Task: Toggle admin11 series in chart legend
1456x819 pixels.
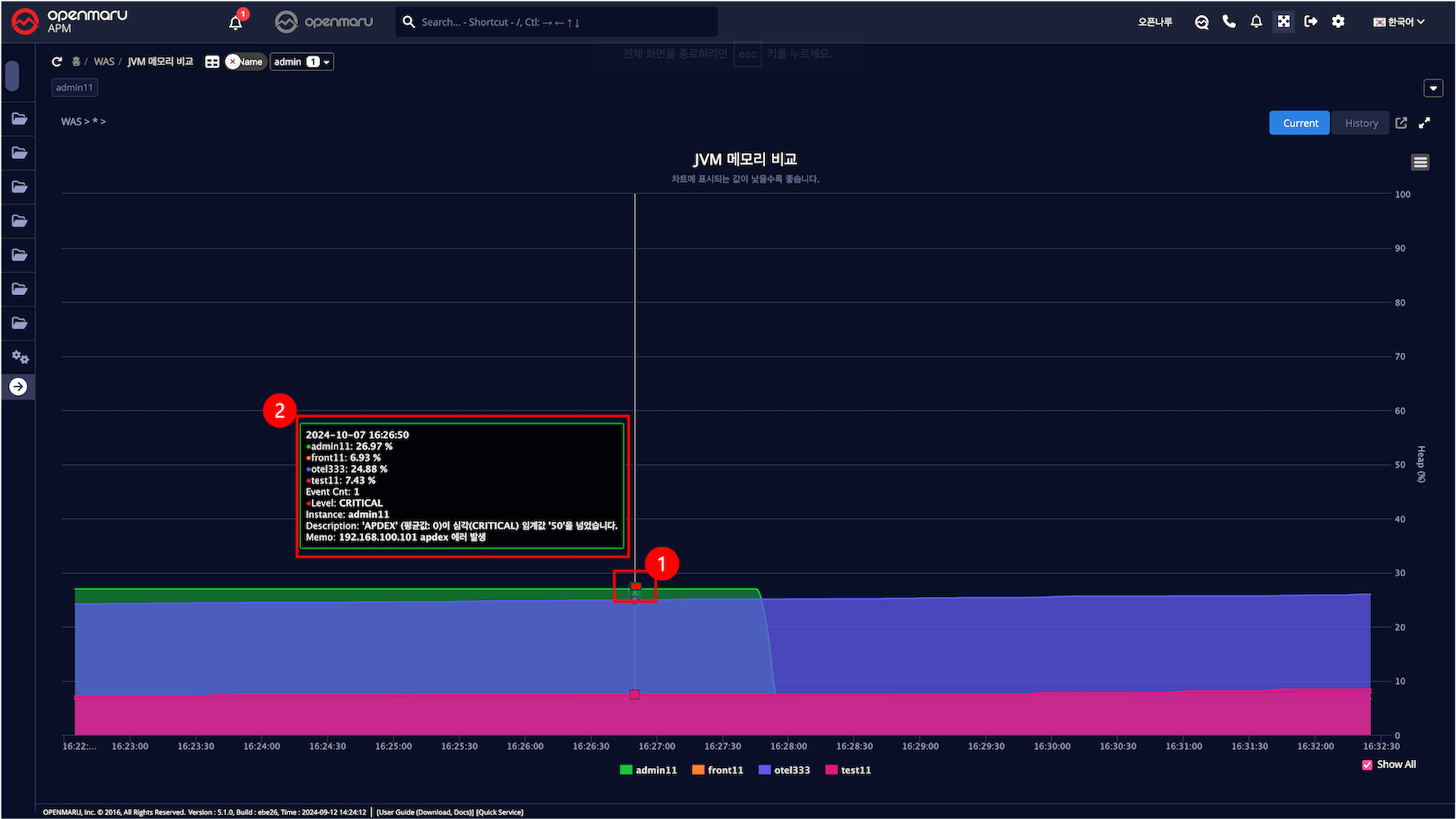Action: pos(648,770)
